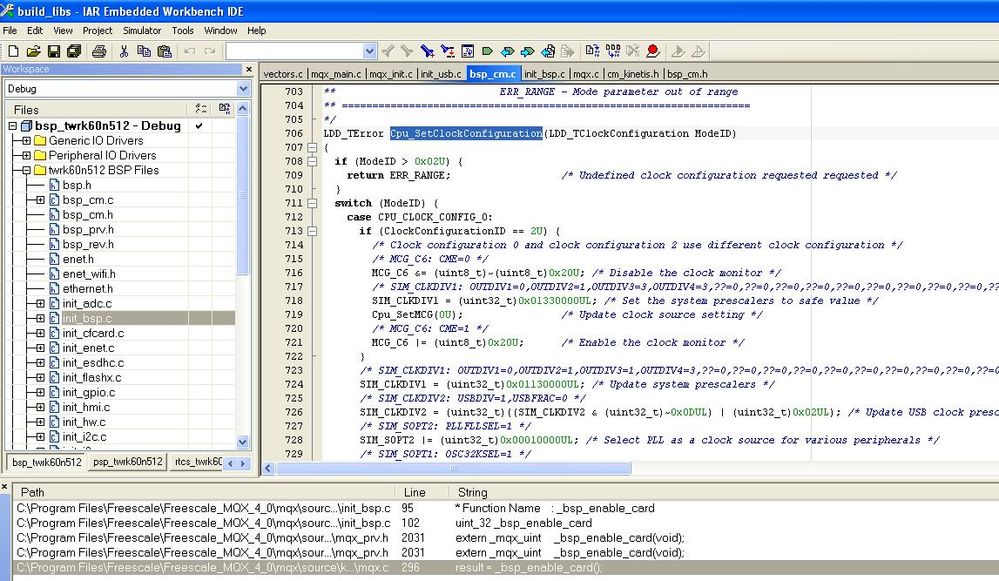
Task: Expand the Generic IO Drivers folder
Action: click(x=26, y=141)
